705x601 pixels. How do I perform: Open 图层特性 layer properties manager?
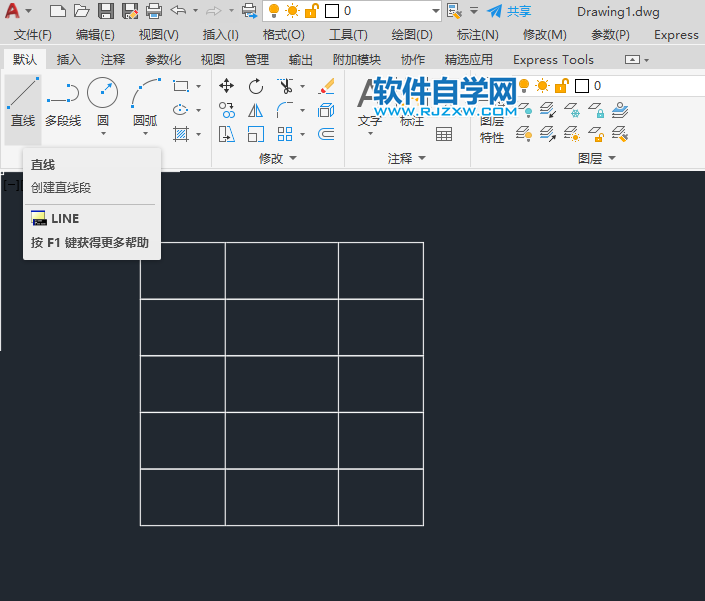coord(492,129)
